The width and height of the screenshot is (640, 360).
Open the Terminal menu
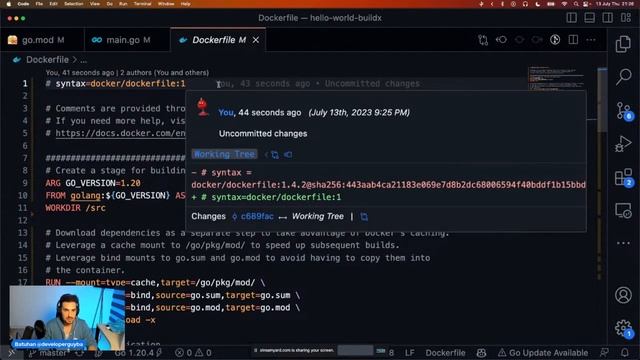tap(142, 4)
